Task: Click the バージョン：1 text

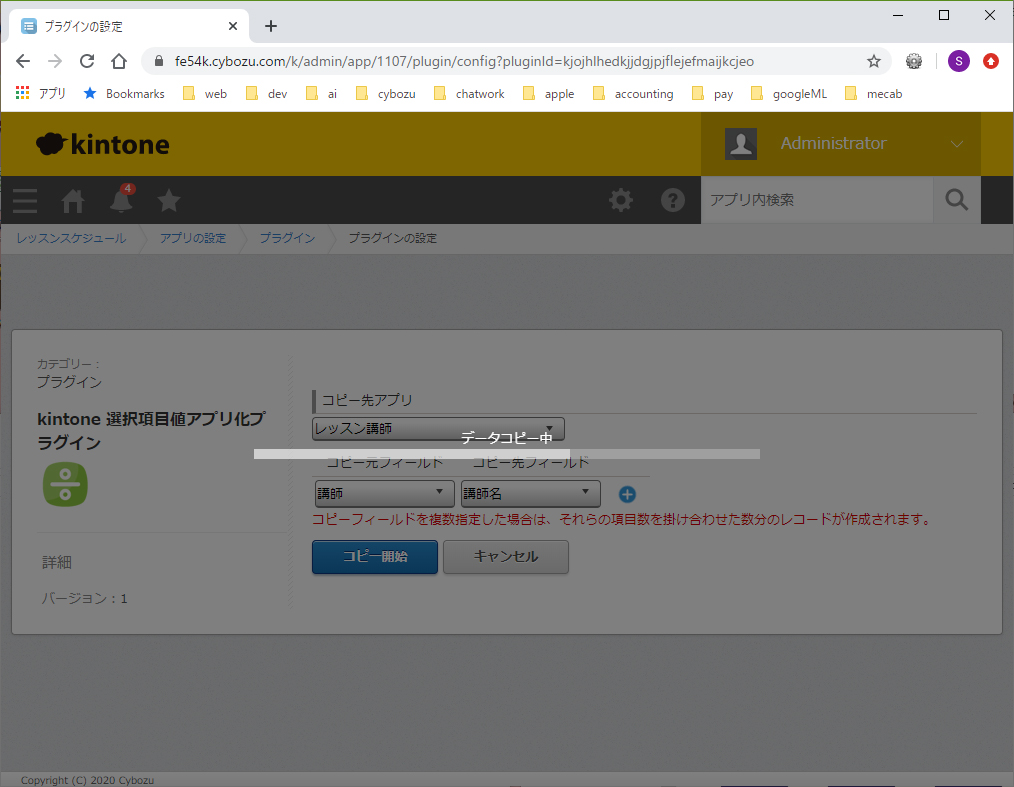Action: [x=85, y=599]
